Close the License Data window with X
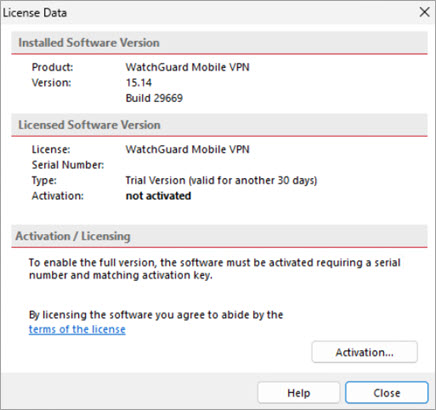 click(x=424, y=12)
